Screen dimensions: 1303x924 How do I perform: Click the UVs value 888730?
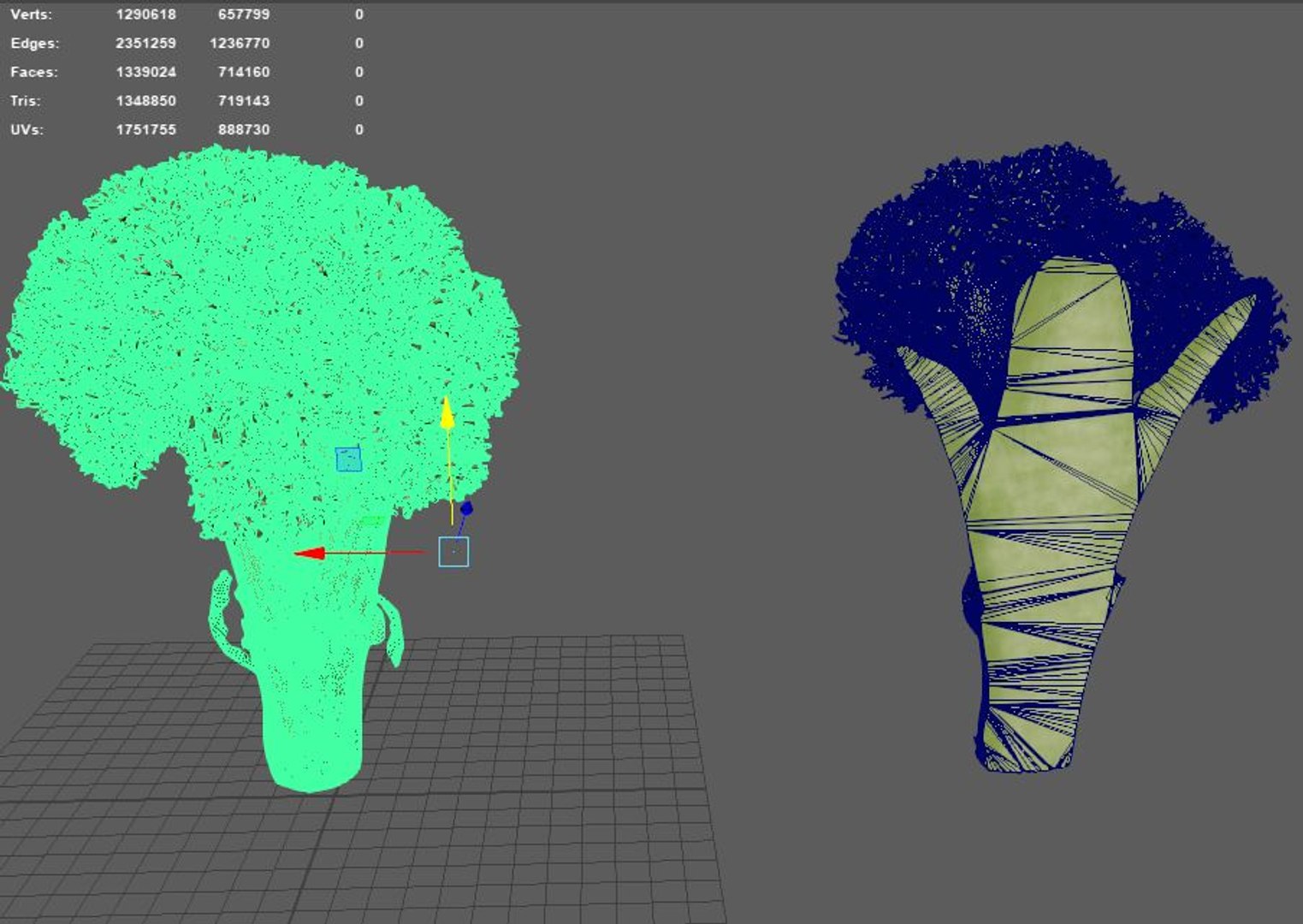click(x=244, y=130)
